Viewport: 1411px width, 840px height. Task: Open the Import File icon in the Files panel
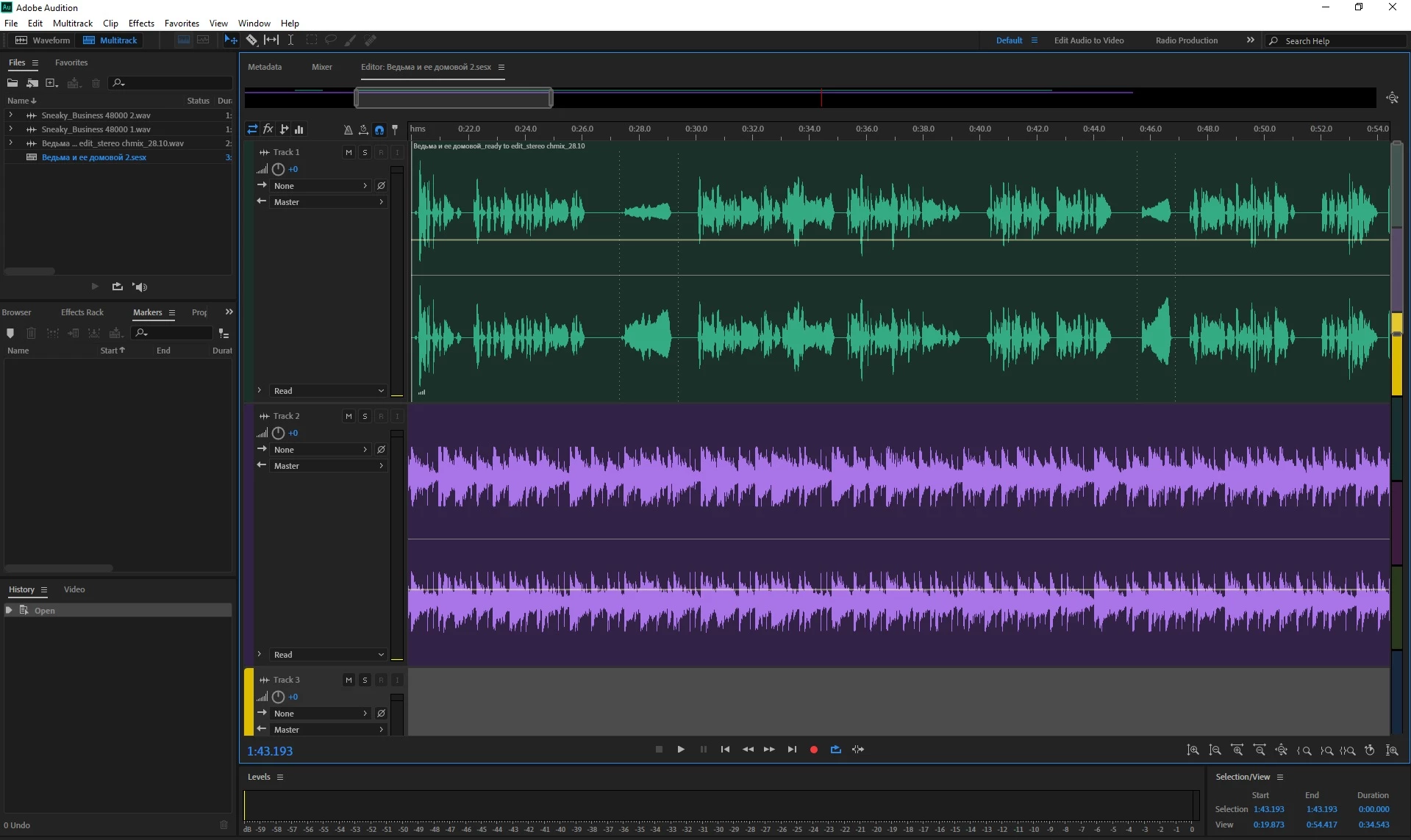[32, 83]
